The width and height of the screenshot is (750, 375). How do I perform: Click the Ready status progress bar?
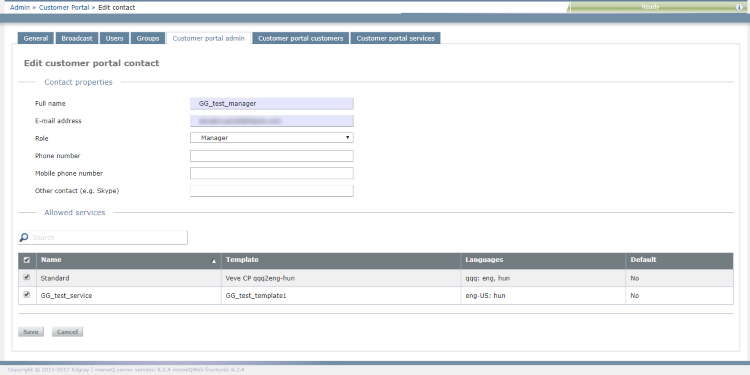pos(651,7)
